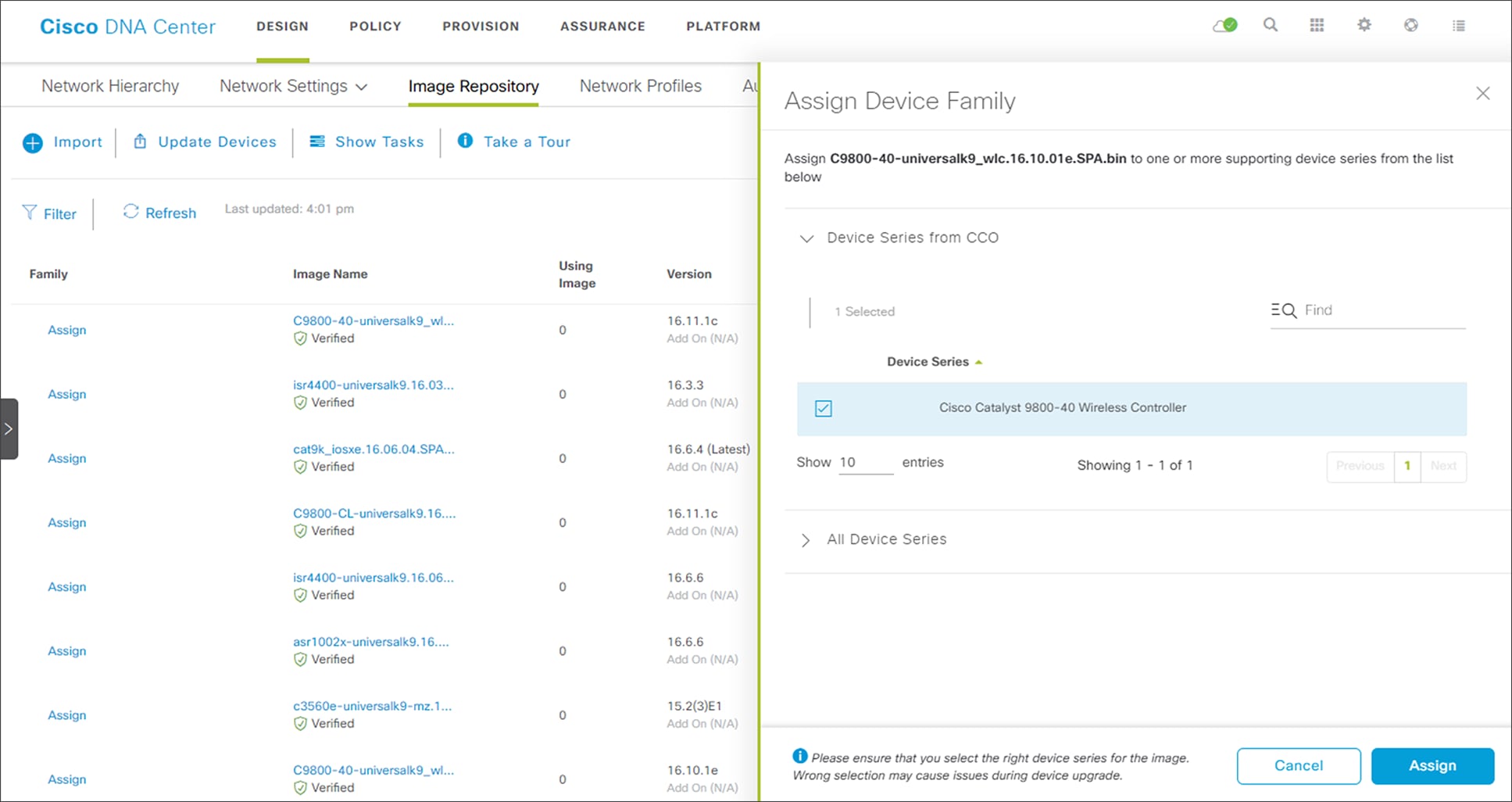Viewport: 1512px width, 802px height.
Task: Click pagination Previous button
Action: click(1360, 466)
